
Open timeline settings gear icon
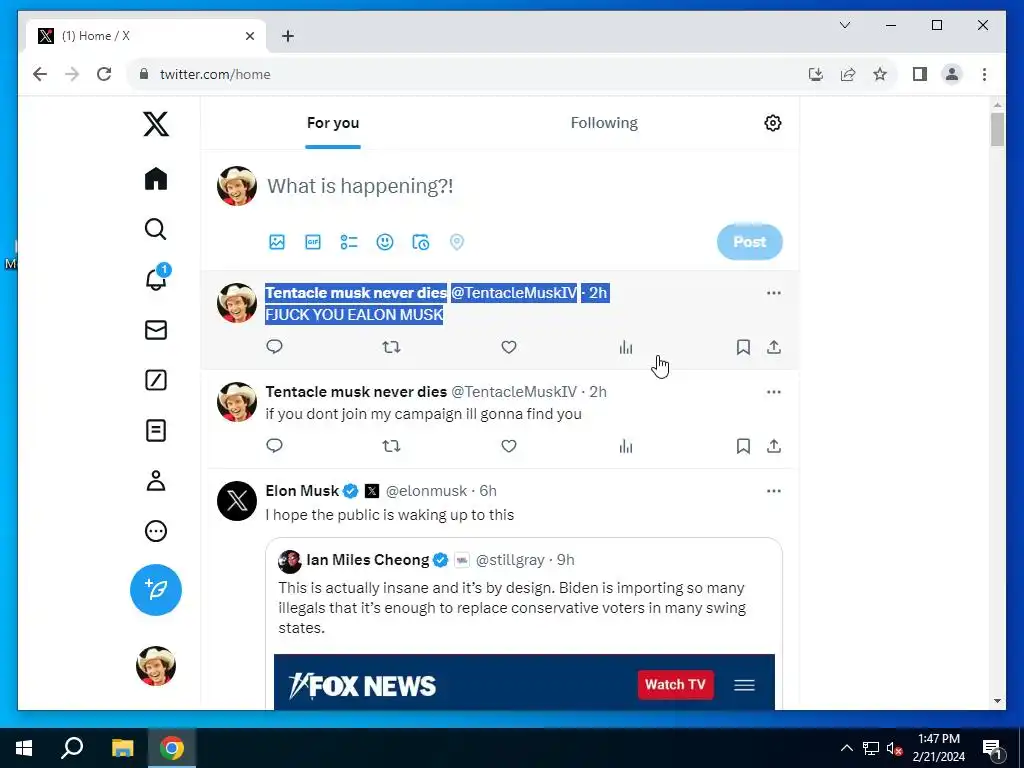773,123
